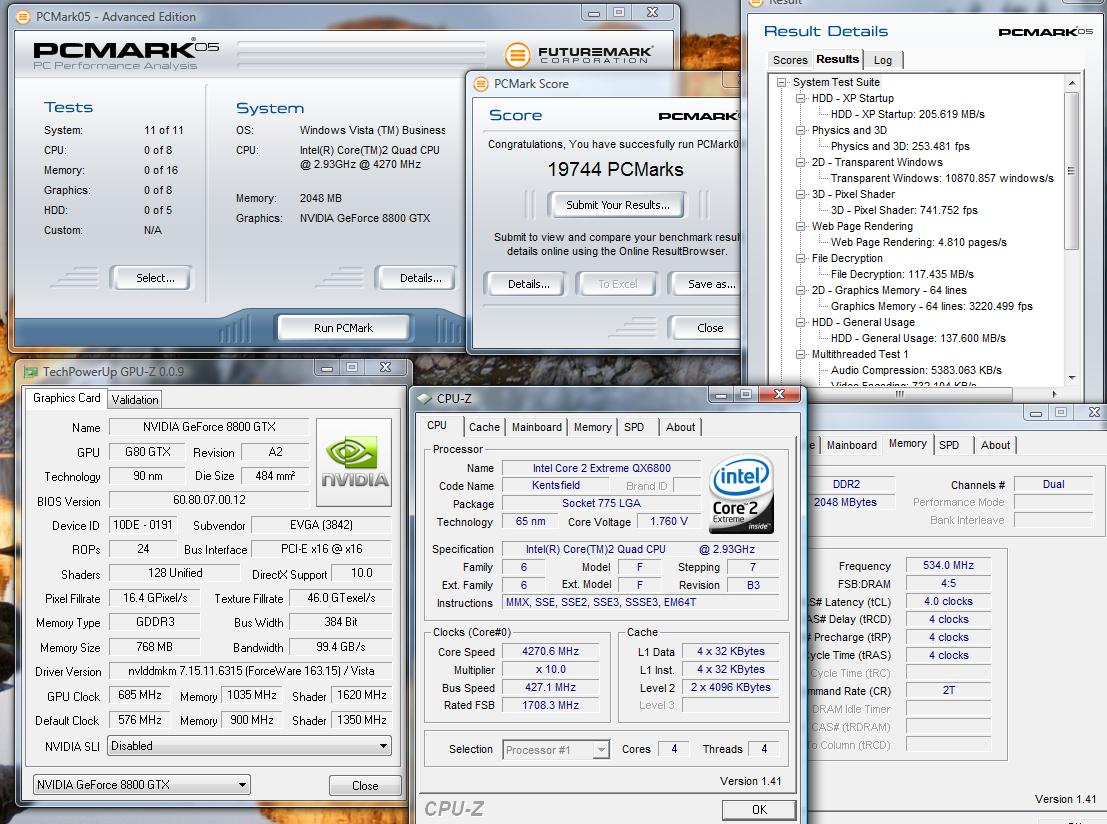Switch to the Log tab in Result Details
The height and width of the screenshot is (824, 1107).
882,60
